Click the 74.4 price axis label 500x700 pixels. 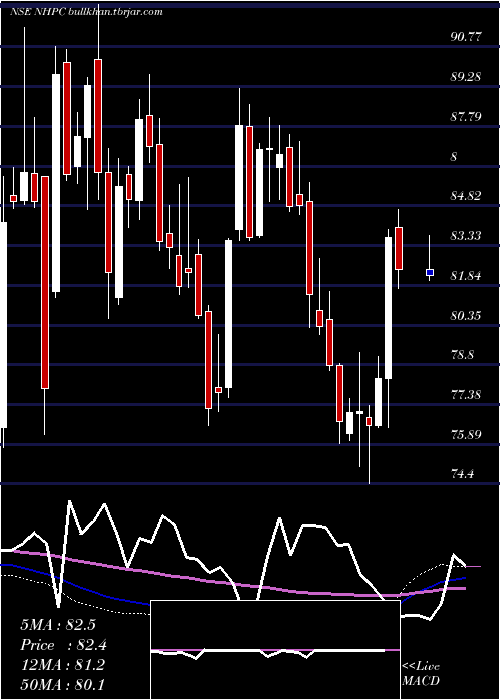(x=462, y=474)
